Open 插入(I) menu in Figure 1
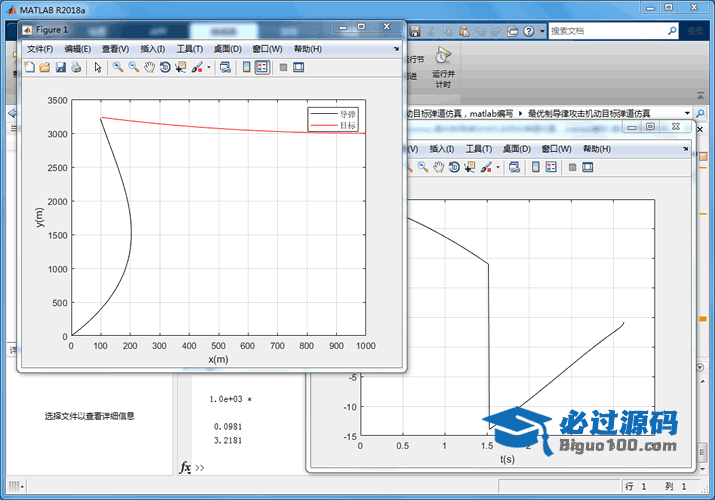Screen dimensions: 715x500 152,49
